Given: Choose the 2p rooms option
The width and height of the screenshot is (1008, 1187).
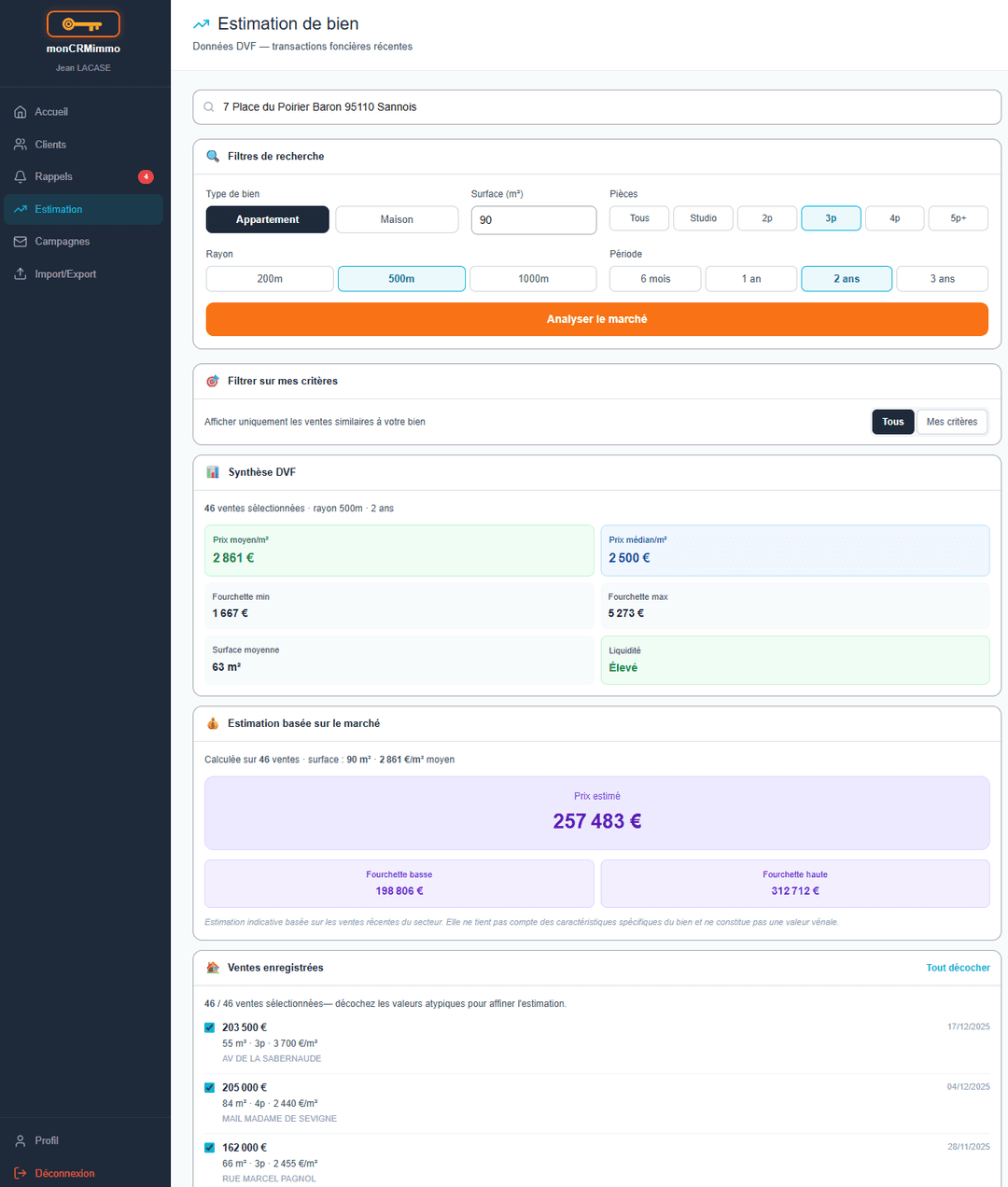Looking at the screenshot, I should [x=767, y=218].
